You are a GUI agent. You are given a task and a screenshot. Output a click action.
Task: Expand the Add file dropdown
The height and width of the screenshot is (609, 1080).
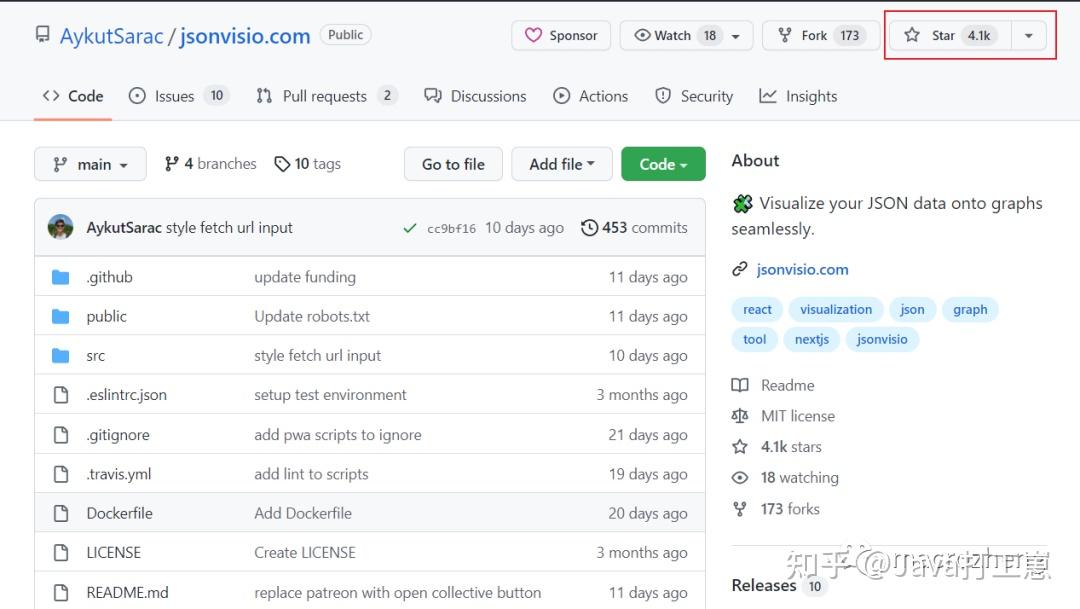coord(562,164)
